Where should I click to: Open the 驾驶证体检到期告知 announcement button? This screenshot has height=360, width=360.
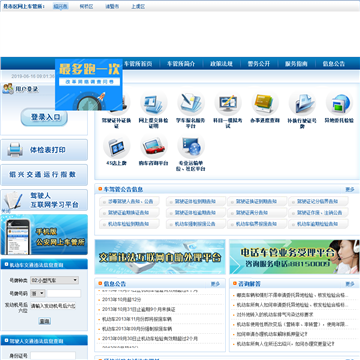click(196, 201)
